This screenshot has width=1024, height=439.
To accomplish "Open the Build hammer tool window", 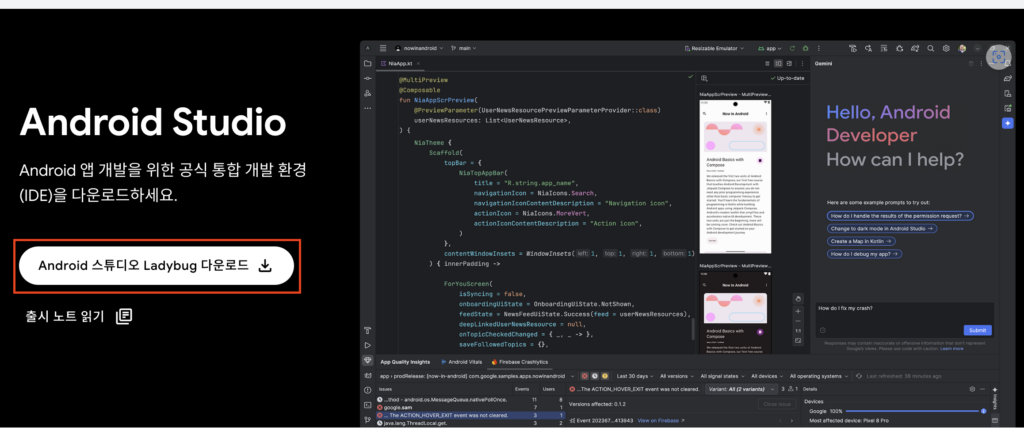I will click(x=368, y=330).
